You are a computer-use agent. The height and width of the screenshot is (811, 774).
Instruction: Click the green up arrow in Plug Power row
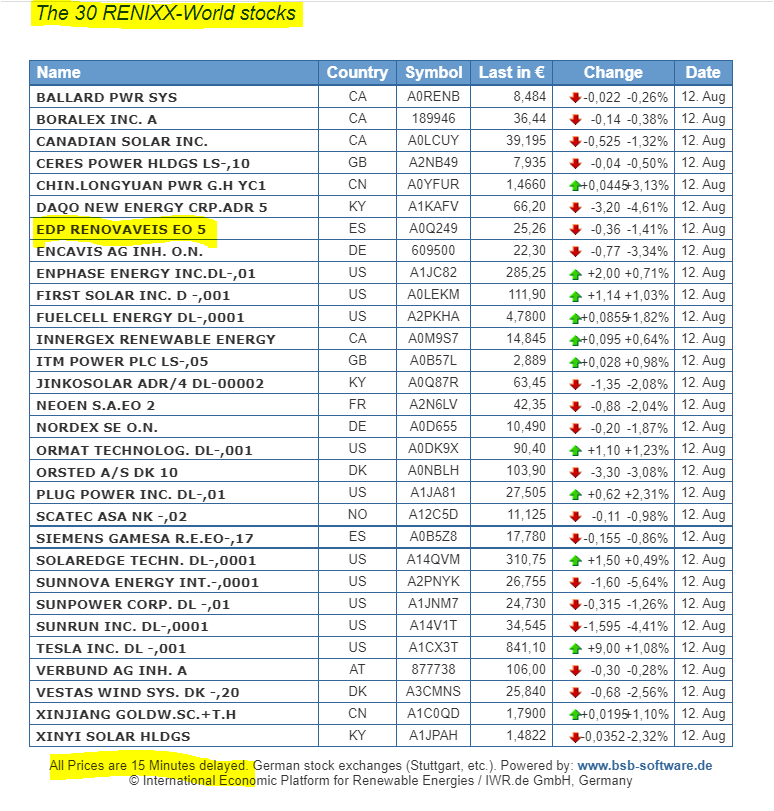click(x=575, y=494)
